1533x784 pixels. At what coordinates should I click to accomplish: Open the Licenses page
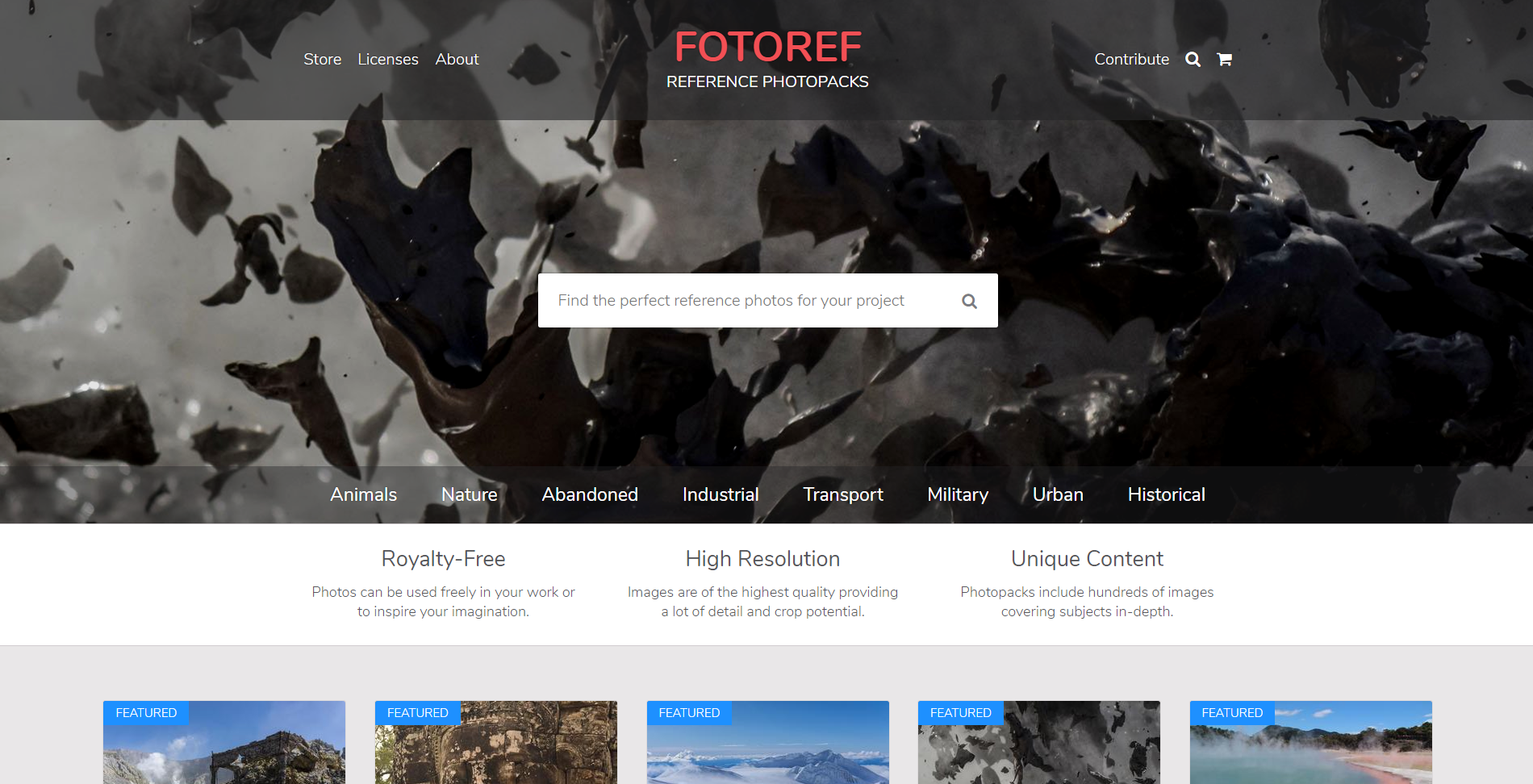(388, 59)
